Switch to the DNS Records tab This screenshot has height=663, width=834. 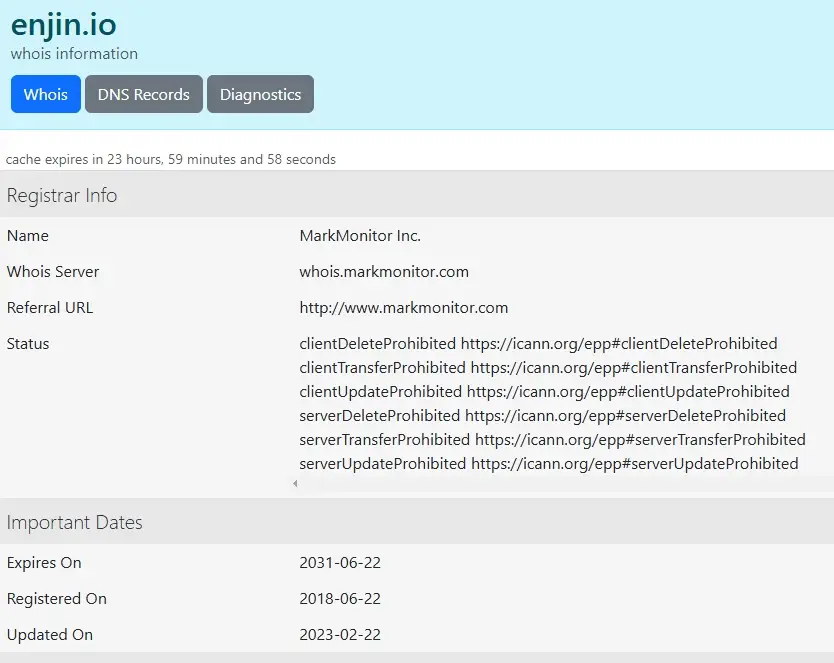tap(143, 94)
